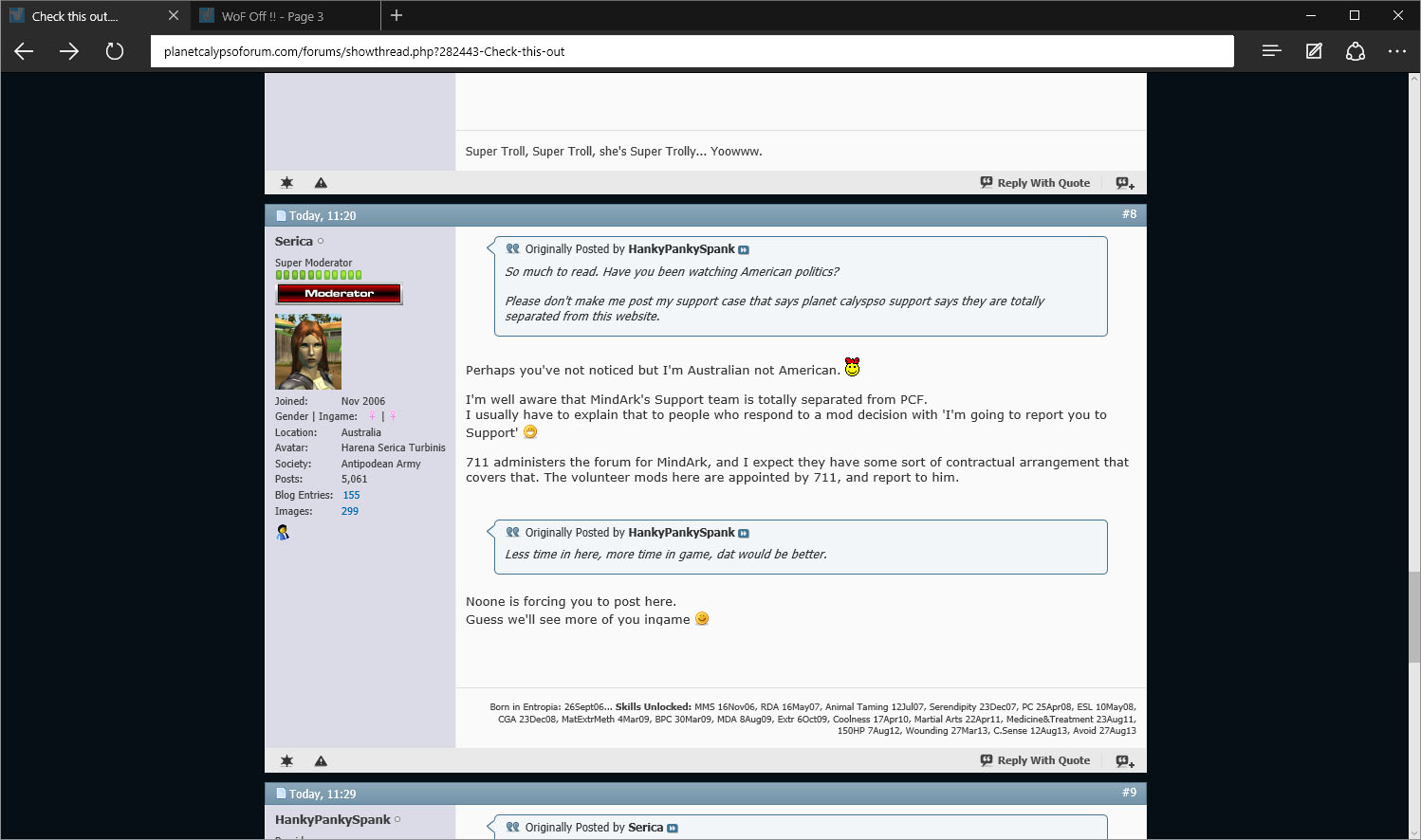
Task: Click Reply With Quote on post #8
Action: coord(1035,760)
